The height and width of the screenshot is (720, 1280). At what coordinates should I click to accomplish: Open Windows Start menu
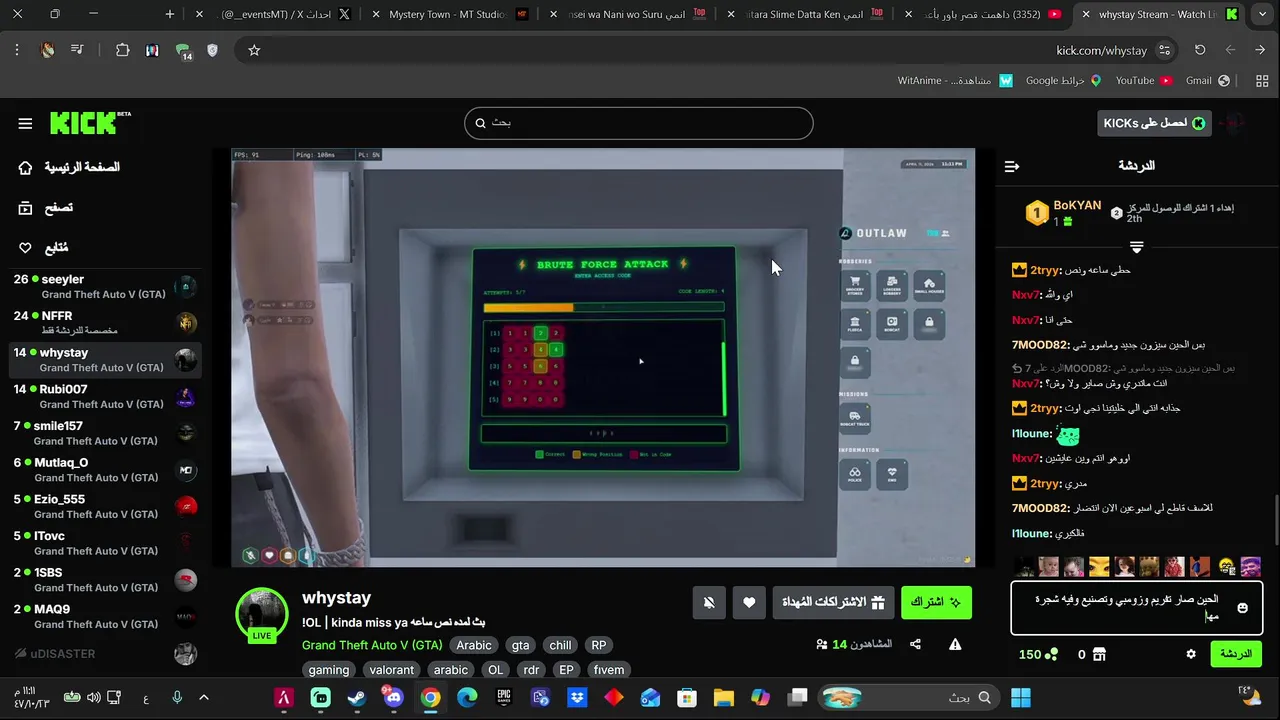pos(1021,697)
